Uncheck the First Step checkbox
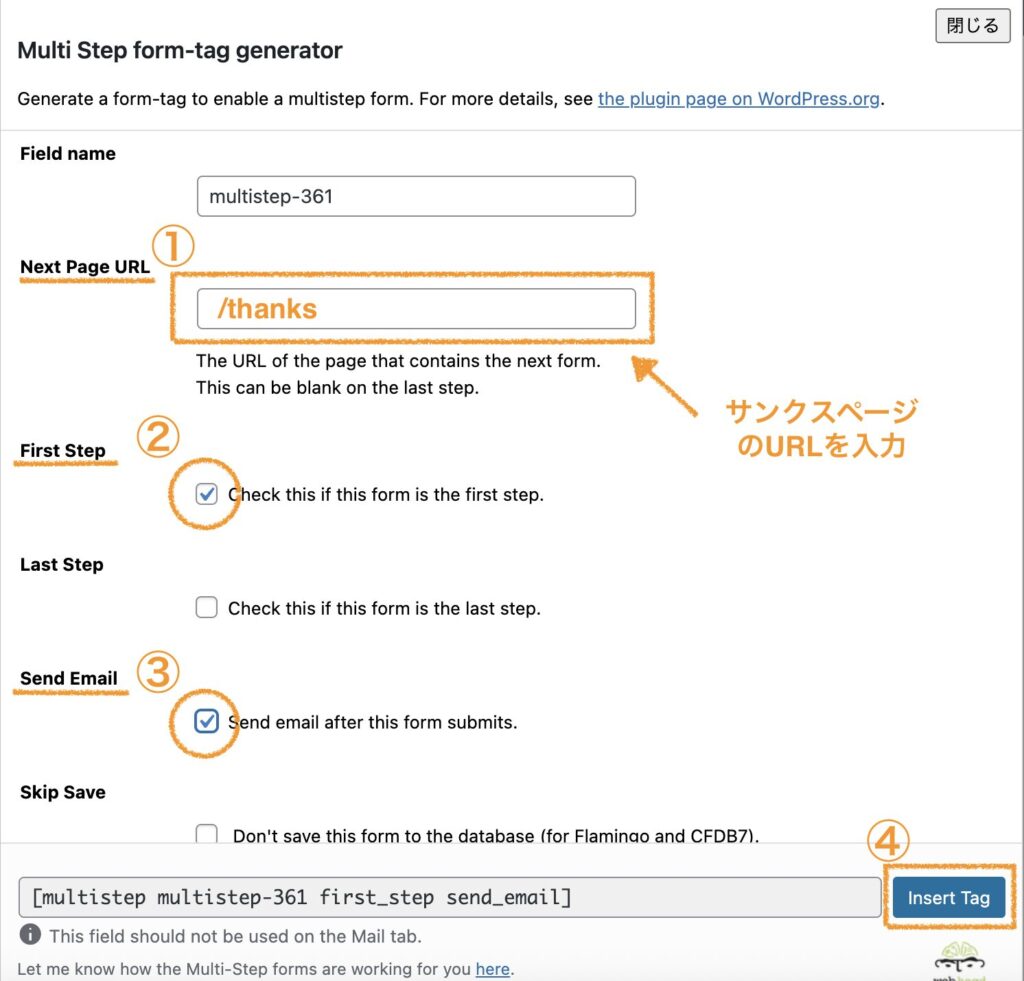The image size is (1024, 981). (x=206, y=494)
